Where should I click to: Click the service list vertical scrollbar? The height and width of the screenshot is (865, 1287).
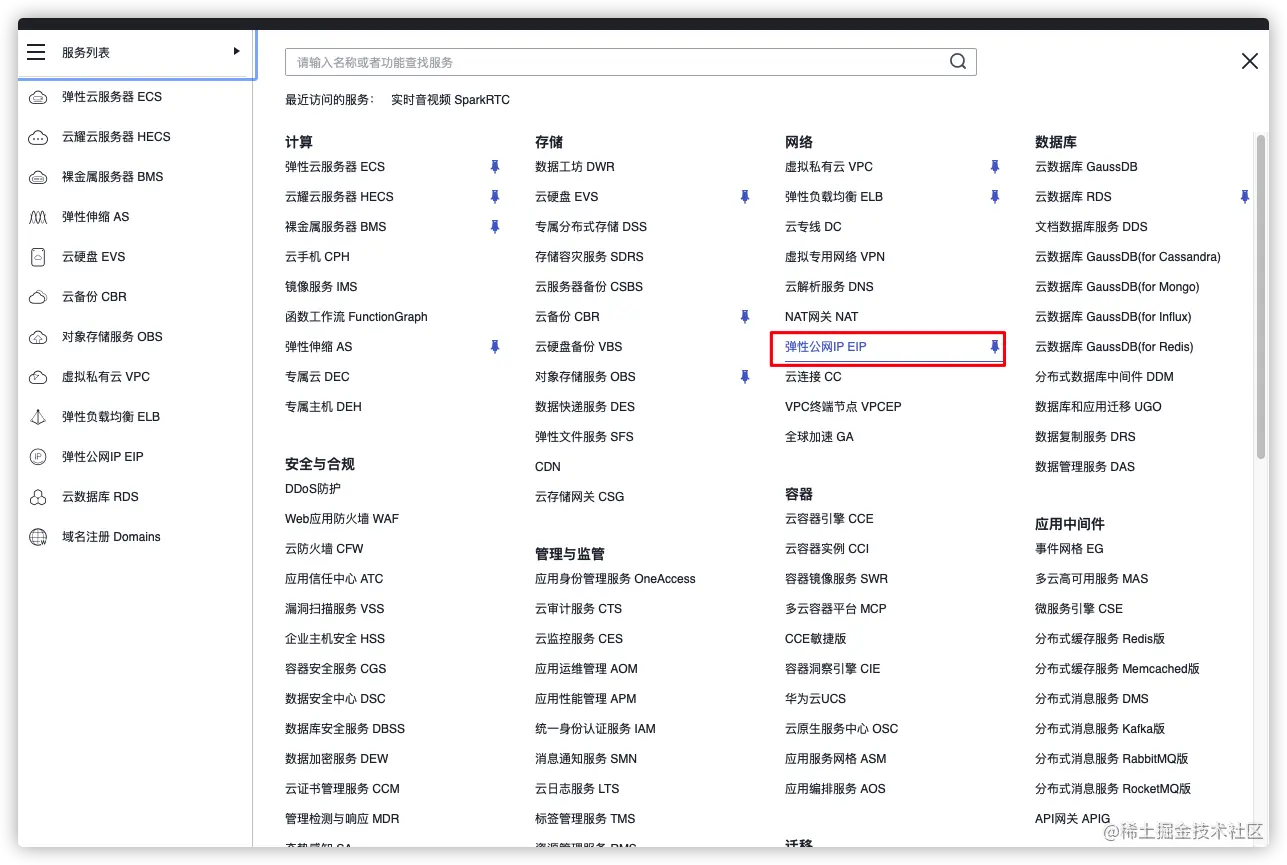click(x=1261, y=295)
